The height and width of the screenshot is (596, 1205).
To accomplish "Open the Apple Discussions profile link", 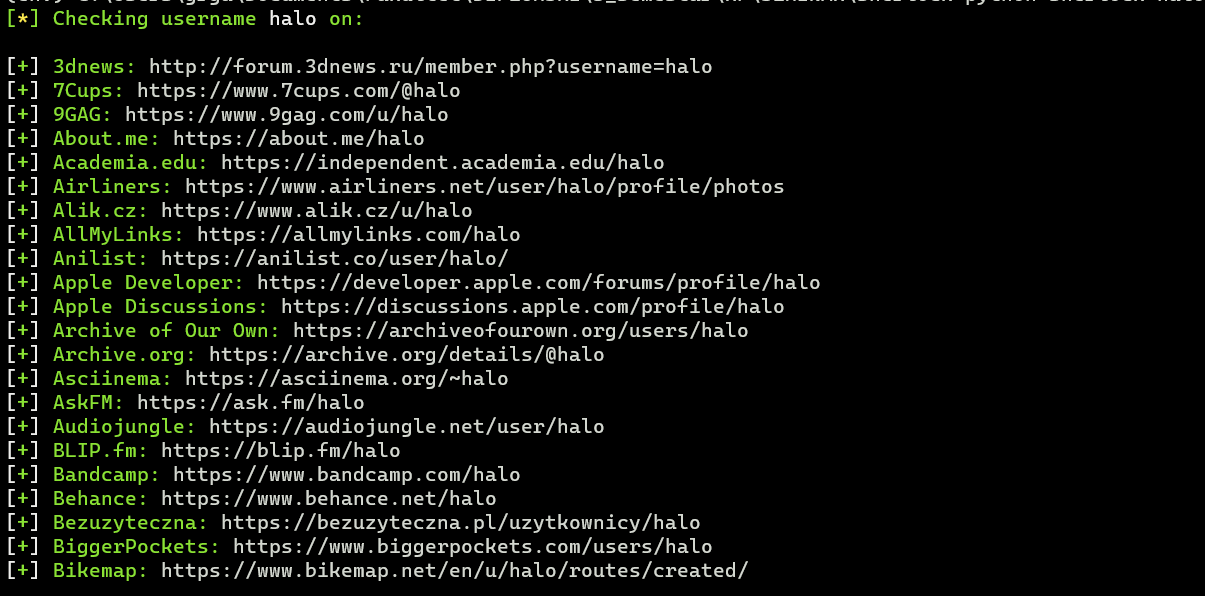I will [532, 307].
